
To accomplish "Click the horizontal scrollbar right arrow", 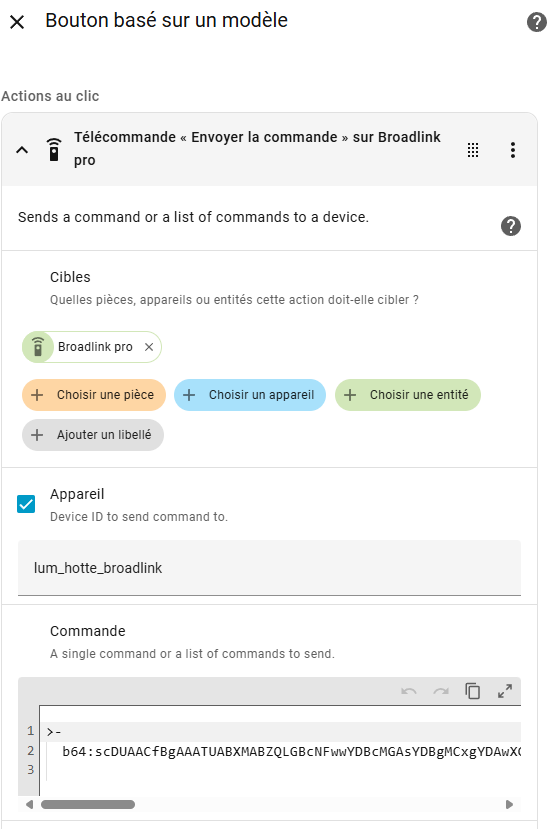I will click(509, 805).
